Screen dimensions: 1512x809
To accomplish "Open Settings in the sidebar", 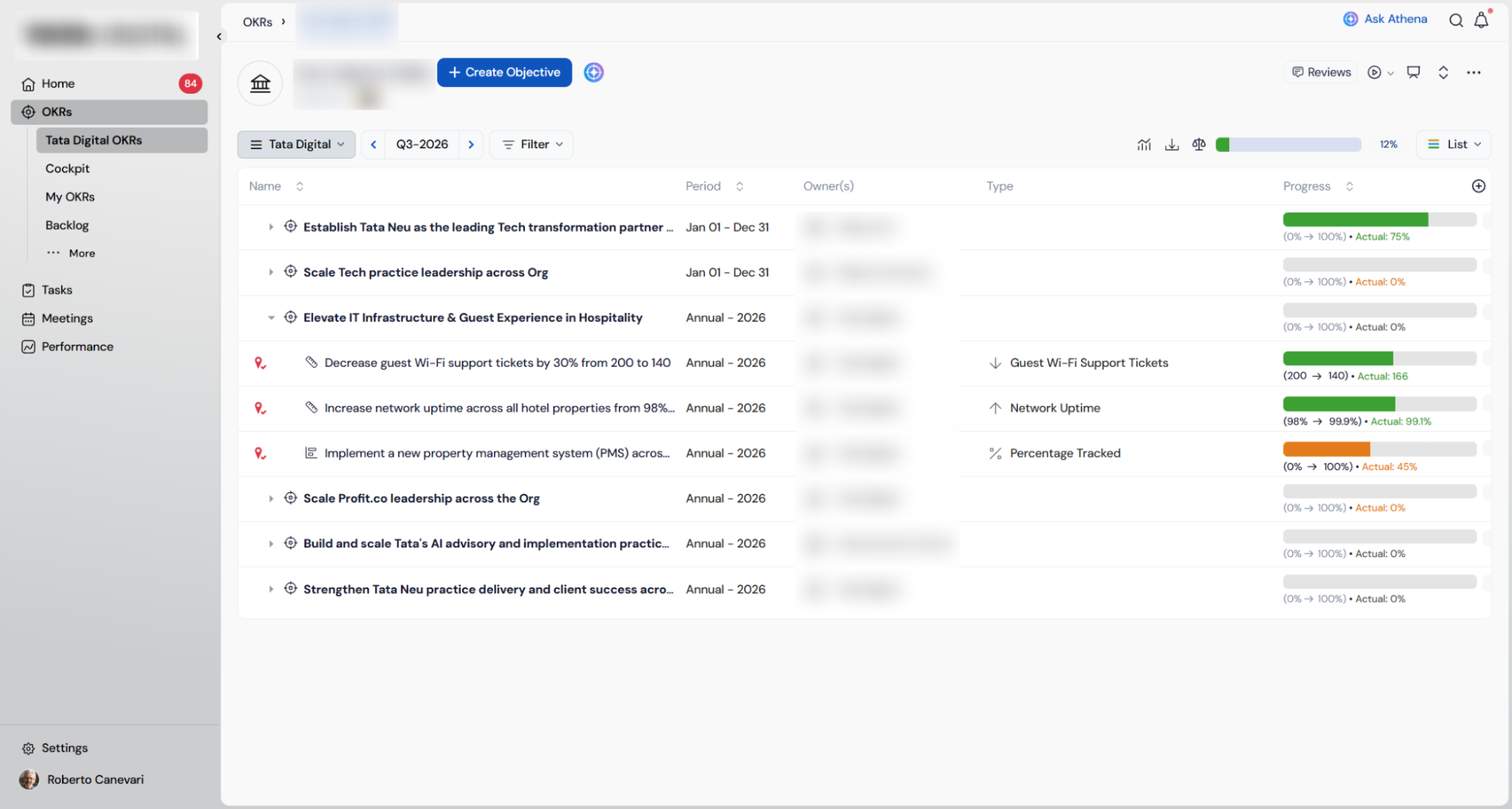I will pyautogui.click(x=55, y=749).
